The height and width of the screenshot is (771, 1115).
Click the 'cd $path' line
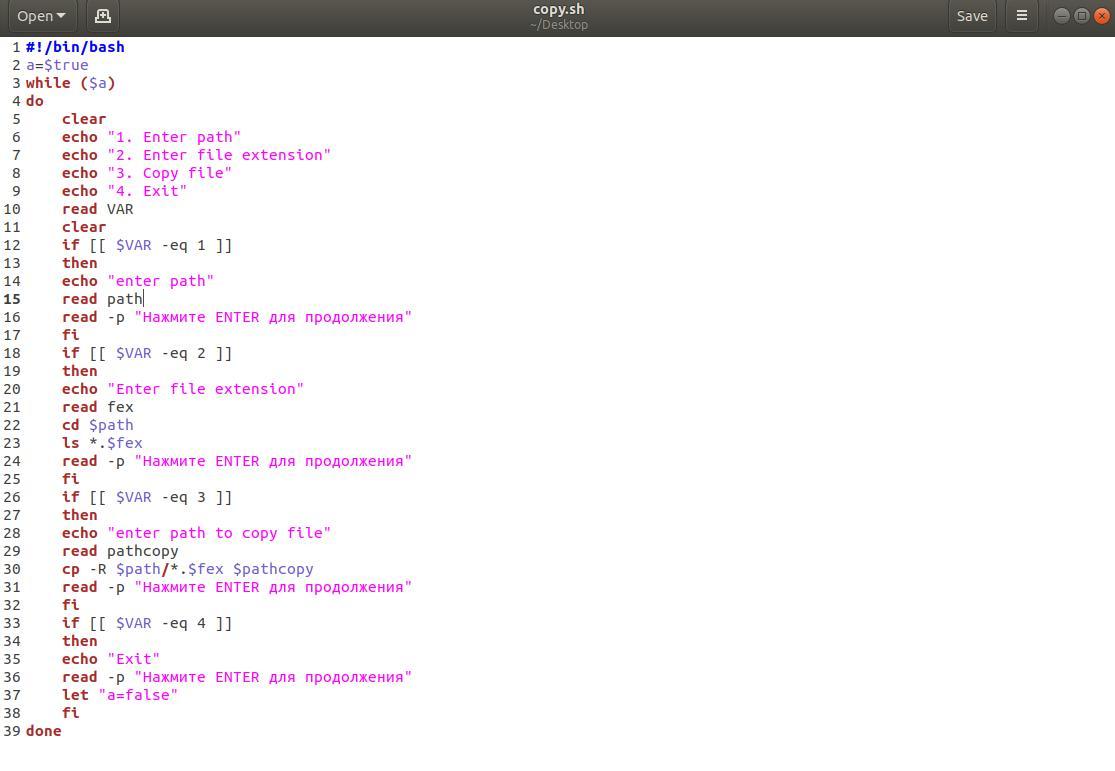97,425
